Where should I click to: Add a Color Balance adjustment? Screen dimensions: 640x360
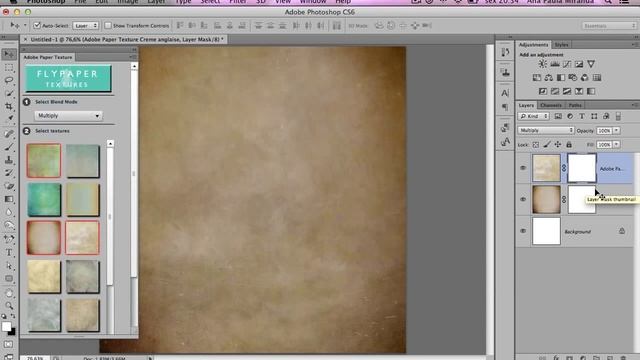point(549,78)
